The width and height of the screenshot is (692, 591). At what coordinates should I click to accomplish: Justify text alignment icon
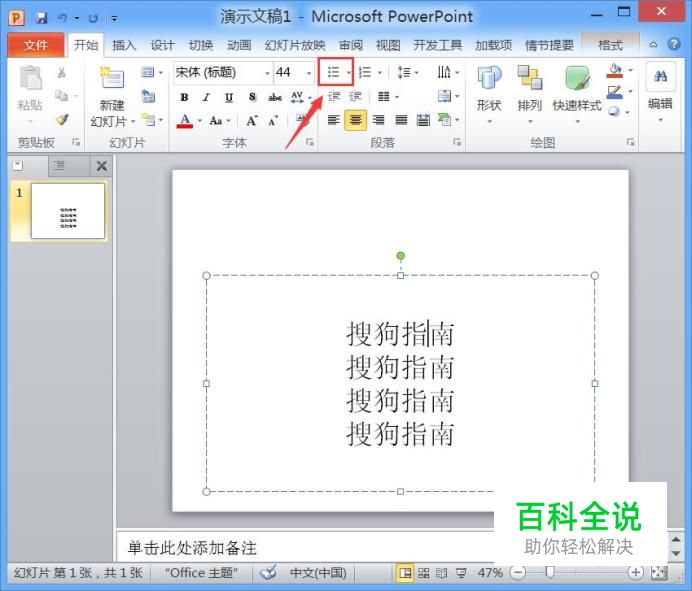(401, 120)
